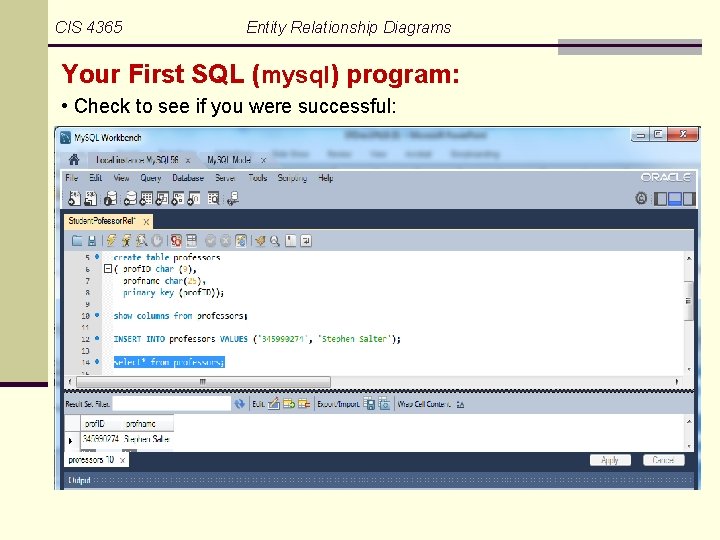Screen dimensions: 720x540
Task: Open the Edit menu
Action: tap(96, 178)
